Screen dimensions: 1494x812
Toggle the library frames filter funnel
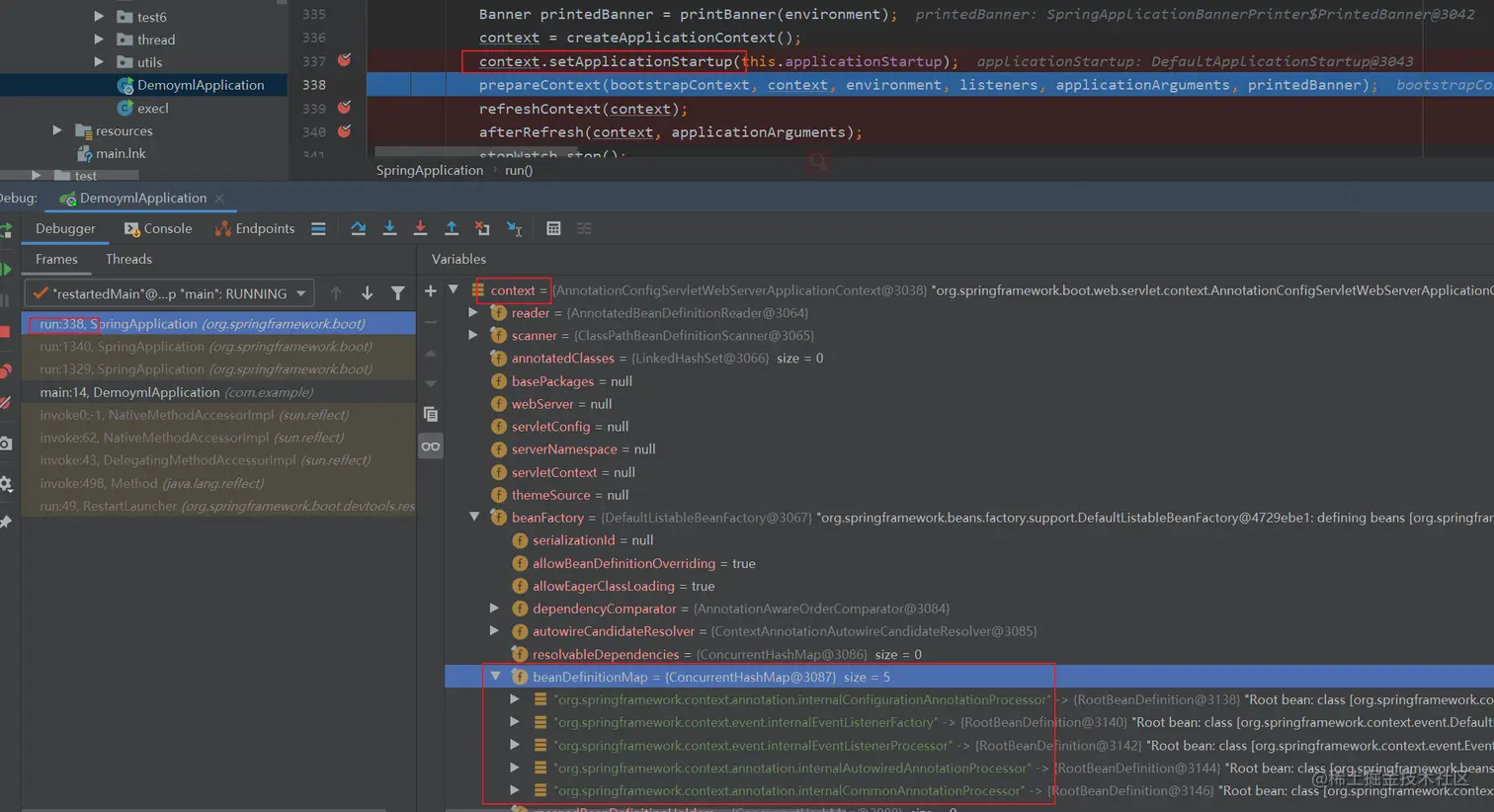(397, 293)
